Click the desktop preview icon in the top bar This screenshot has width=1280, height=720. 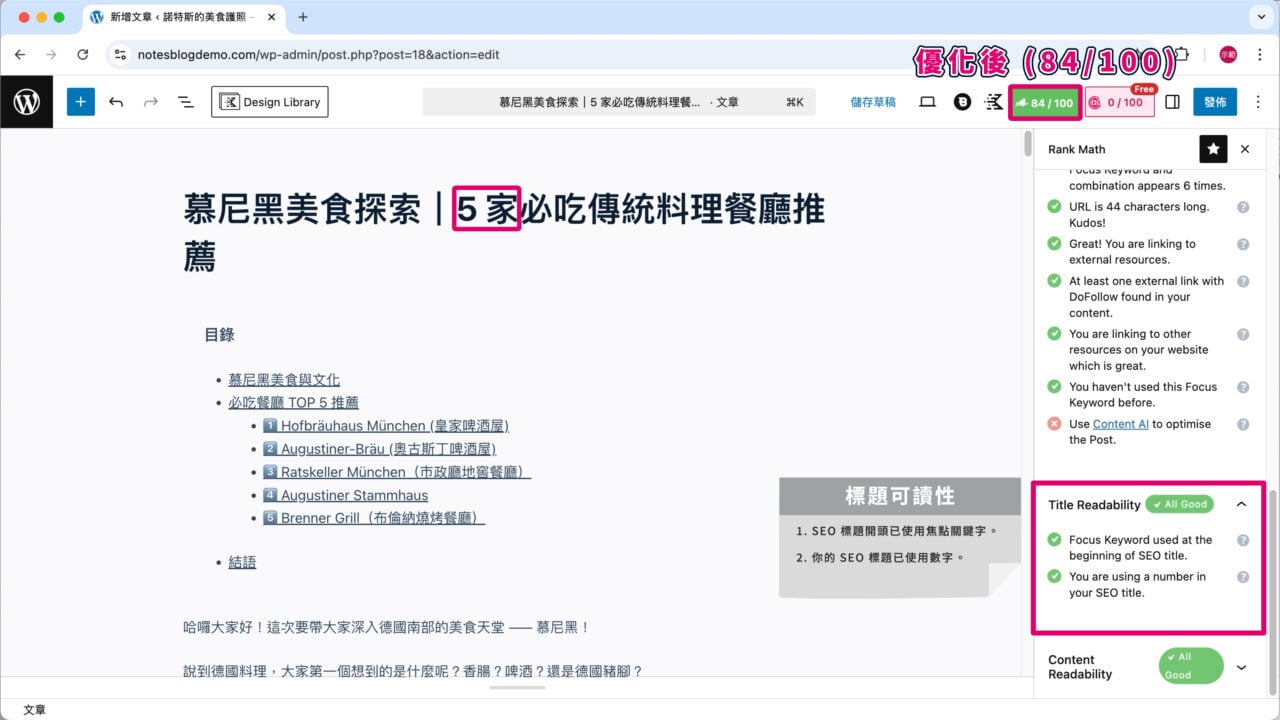click(927, 101)
